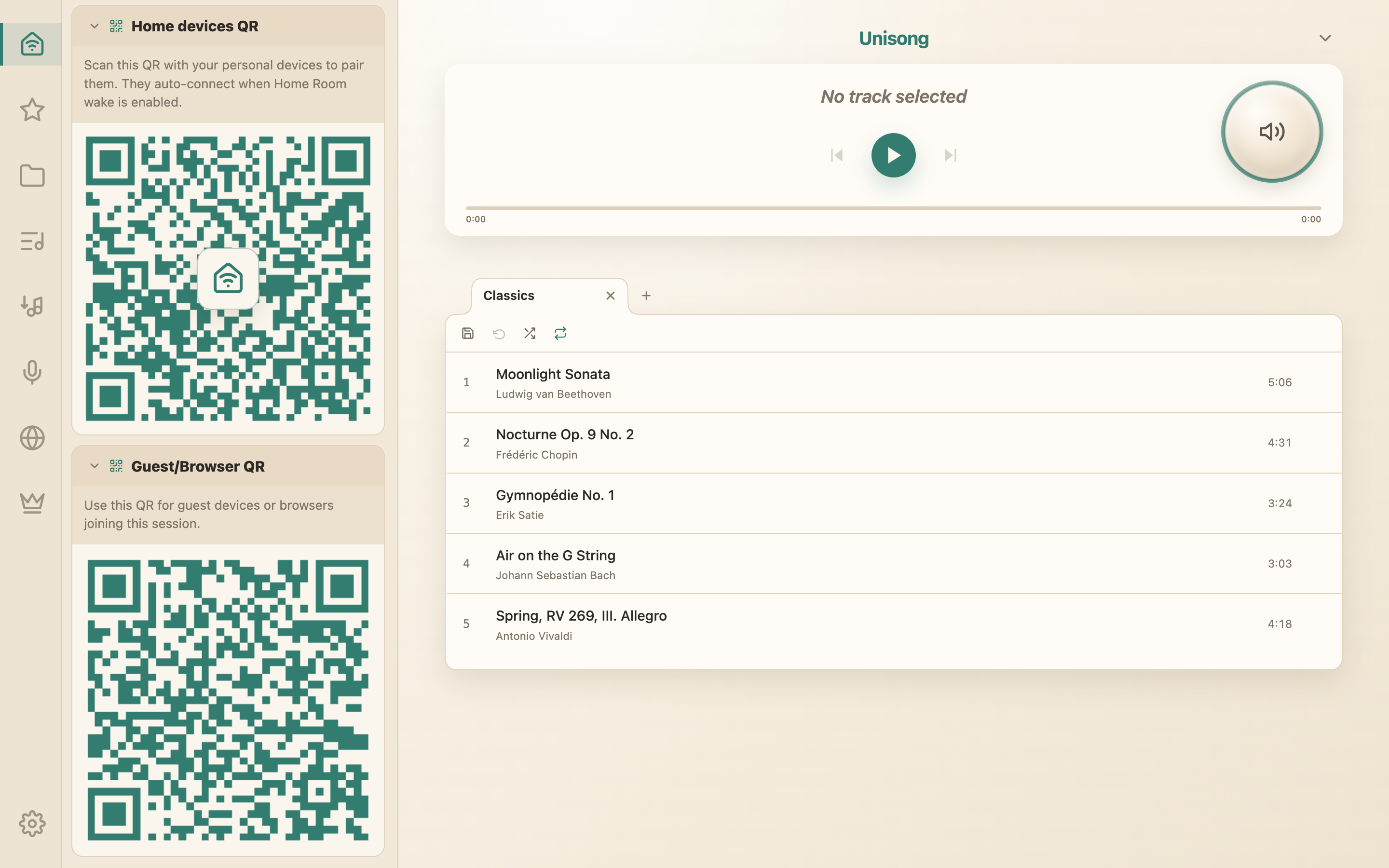Select the Air on the G String track
The image size is (1389, 868).
pyautogui.click(x=893, y=564)
